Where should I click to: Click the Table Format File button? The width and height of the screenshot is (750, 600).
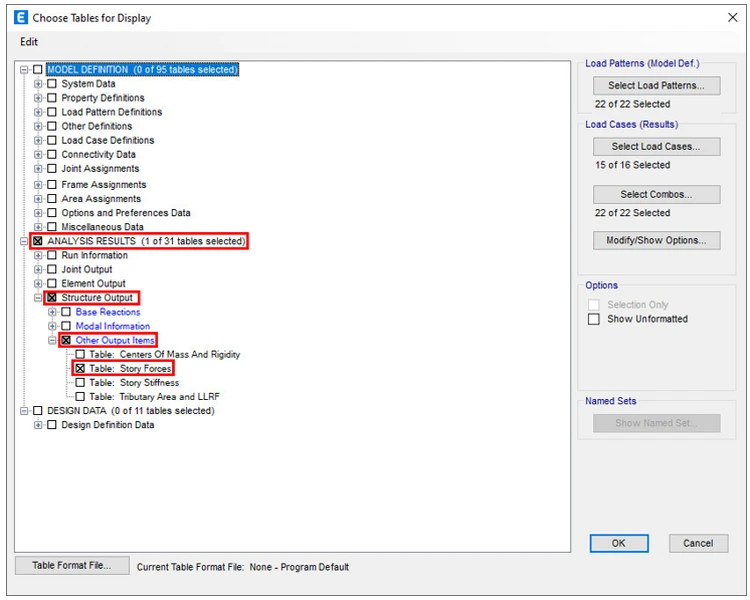(x=72, y=565)
